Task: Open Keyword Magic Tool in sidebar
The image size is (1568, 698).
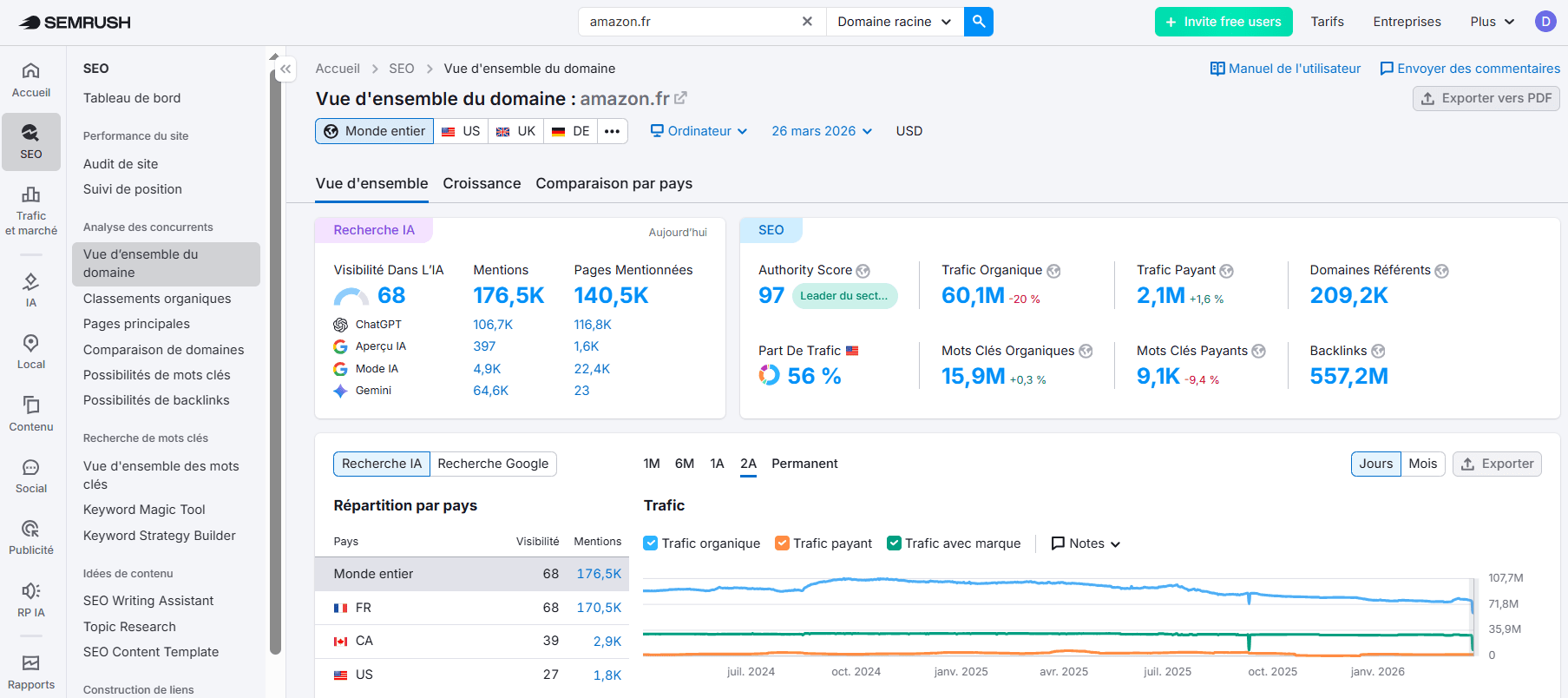Action: coord(144,510)
